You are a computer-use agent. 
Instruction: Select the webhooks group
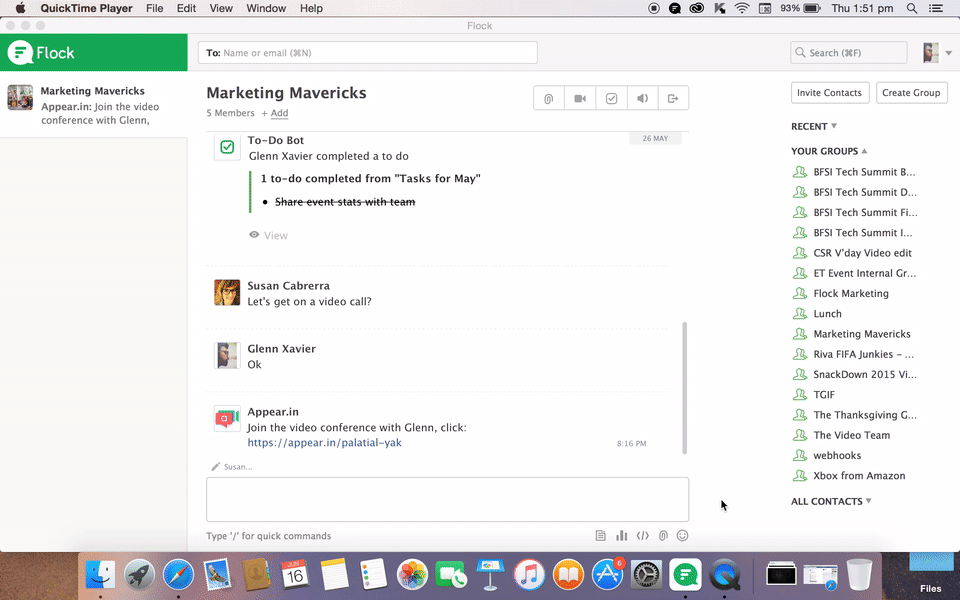[x=837, y=456]
